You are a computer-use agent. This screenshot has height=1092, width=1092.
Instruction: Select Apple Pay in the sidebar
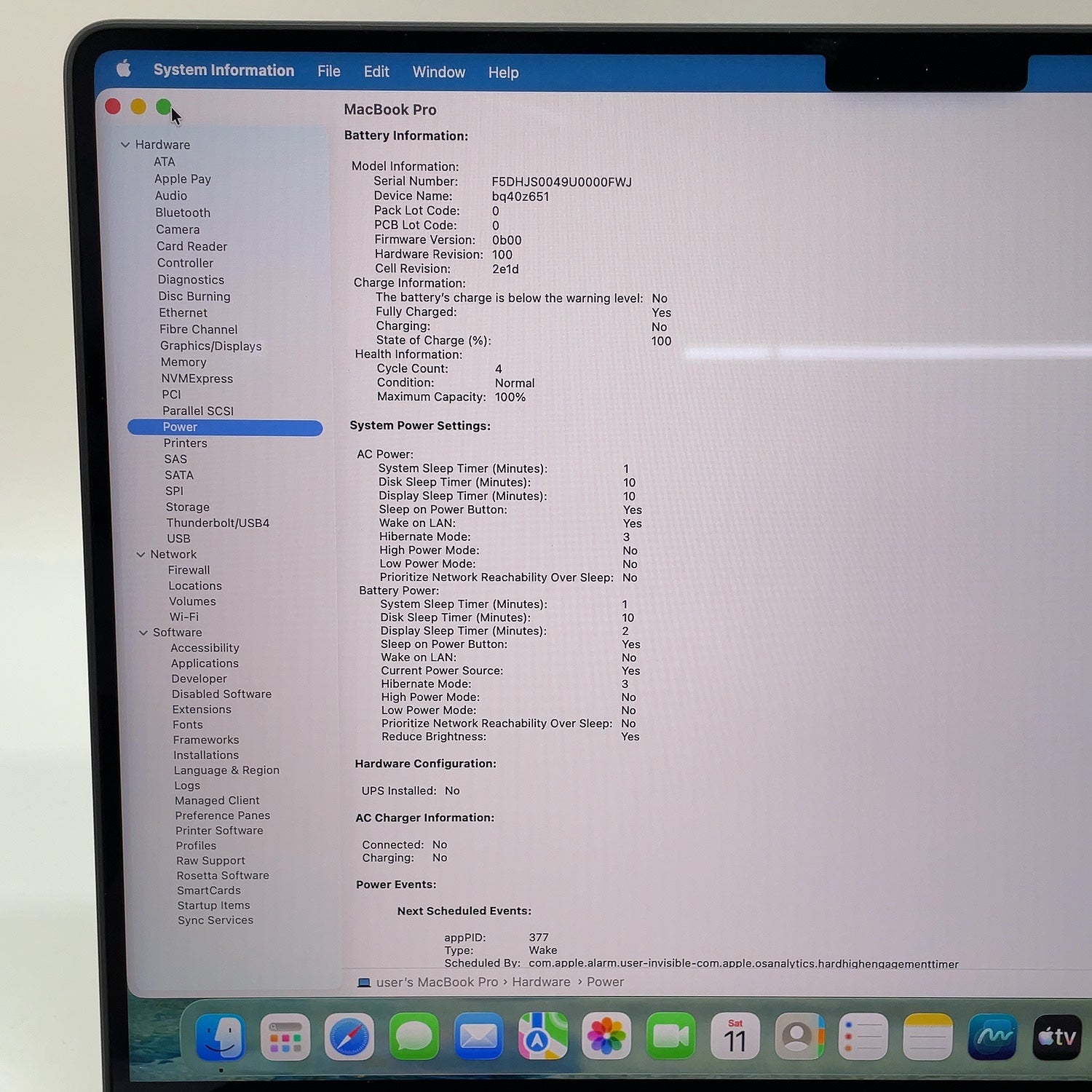click(182, 179)
